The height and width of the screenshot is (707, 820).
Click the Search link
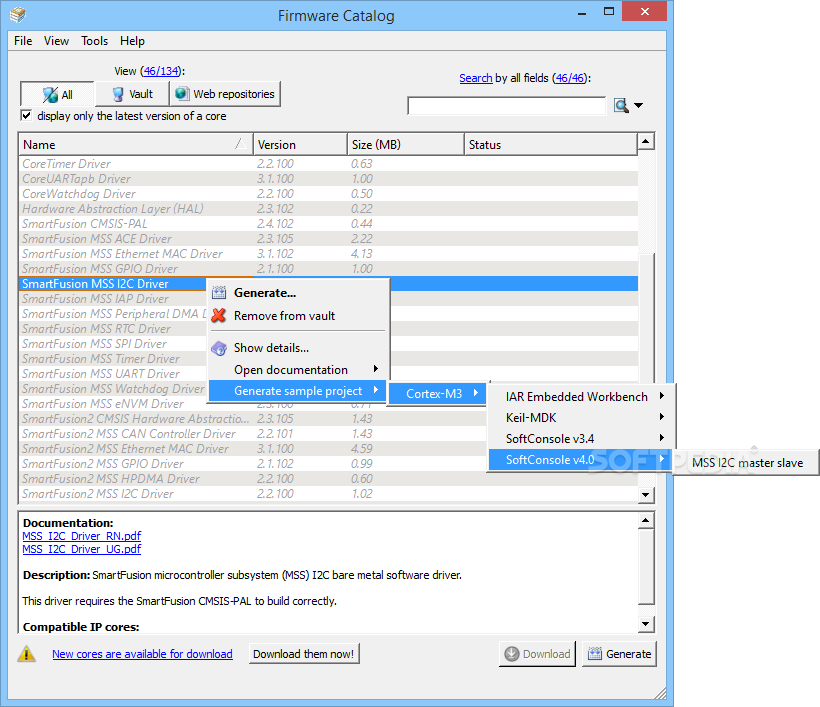coord(475,78)
